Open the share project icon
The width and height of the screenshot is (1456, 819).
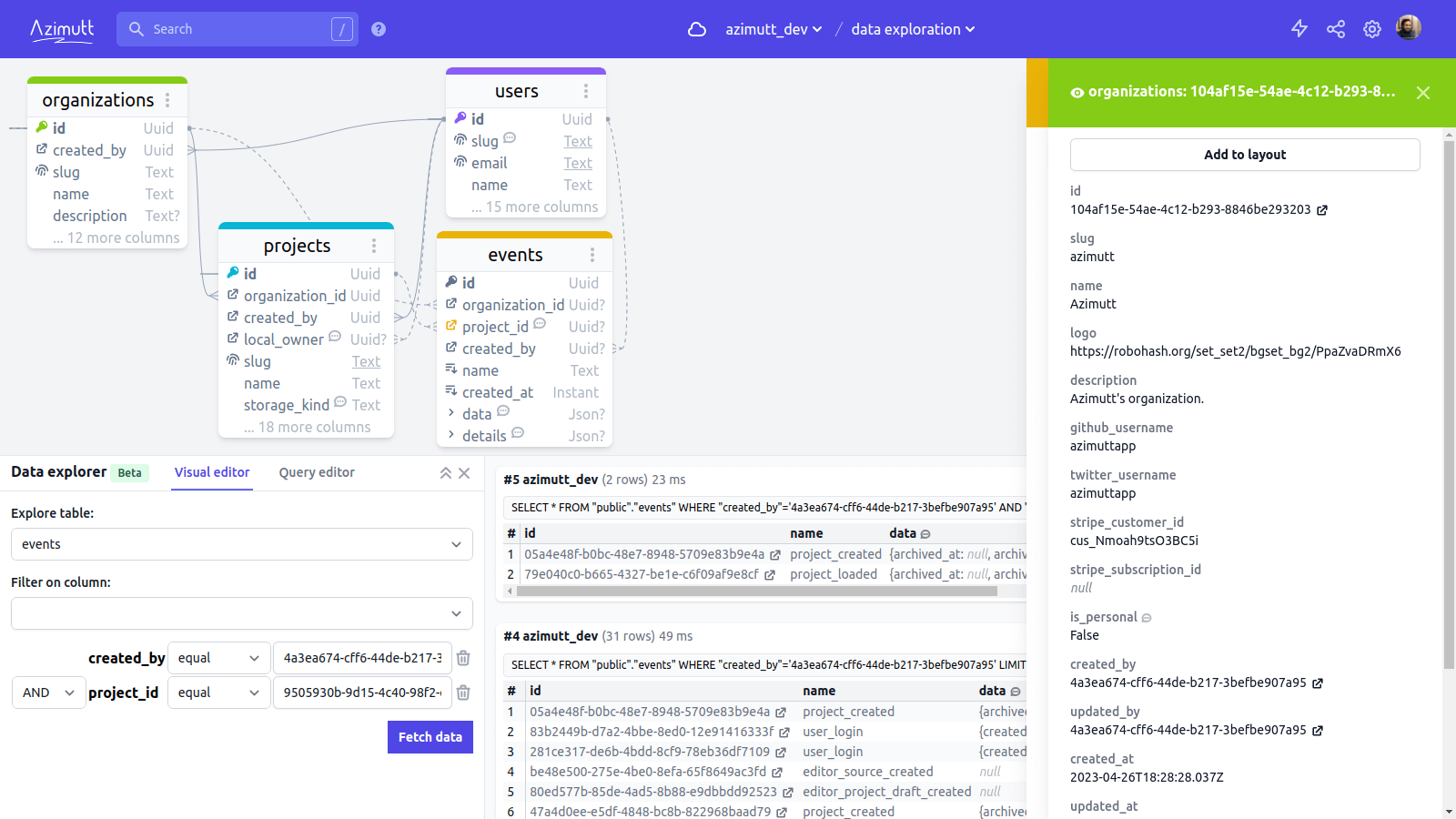[1336, 29]
